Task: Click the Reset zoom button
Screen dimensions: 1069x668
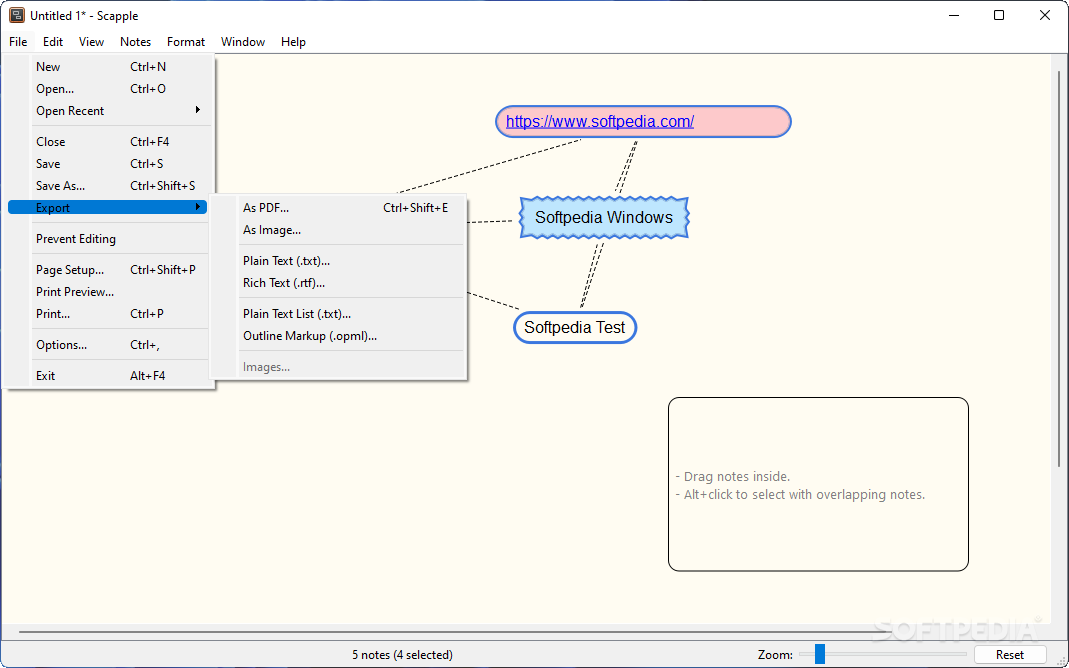Action: click(1010, 654)
